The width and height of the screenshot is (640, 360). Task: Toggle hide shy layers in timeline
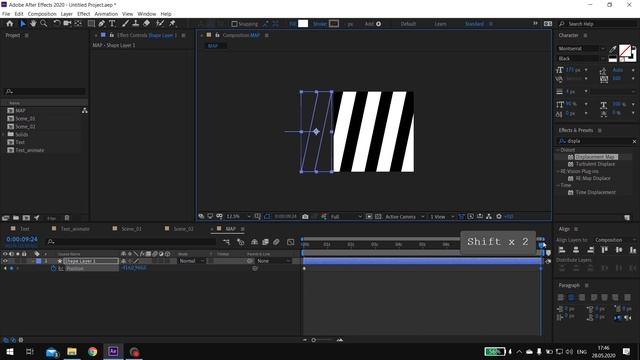coord(254,242)
